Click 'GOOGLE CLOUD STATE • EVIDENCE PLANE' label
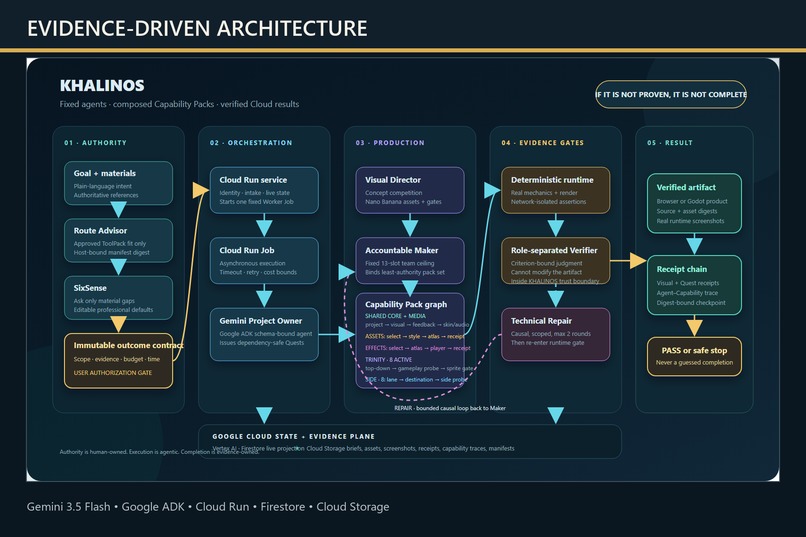This screenshot has height=537, width=806. click(x=294, y=436)
